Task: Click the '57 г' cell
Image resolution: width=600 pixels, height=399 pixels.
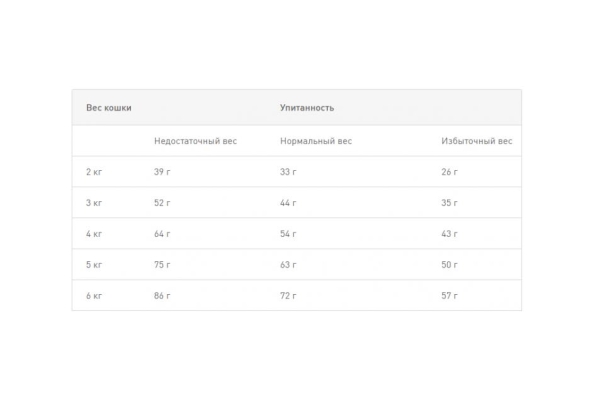Action: [x=449, y=296]
